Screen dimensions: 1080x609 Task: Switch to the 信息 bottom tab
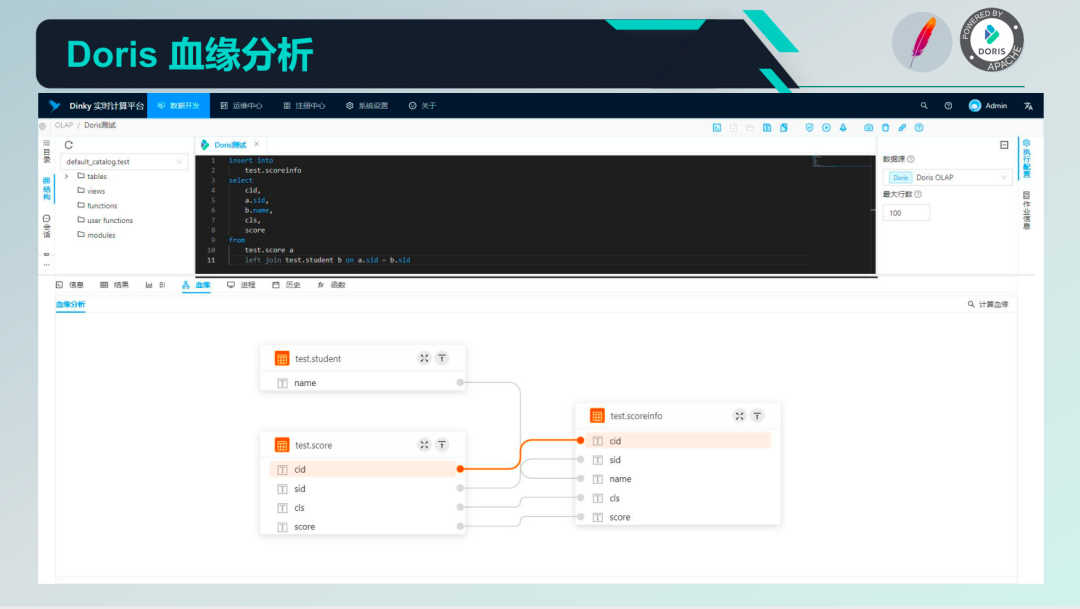pyautogui.click(x=70, y=285)
